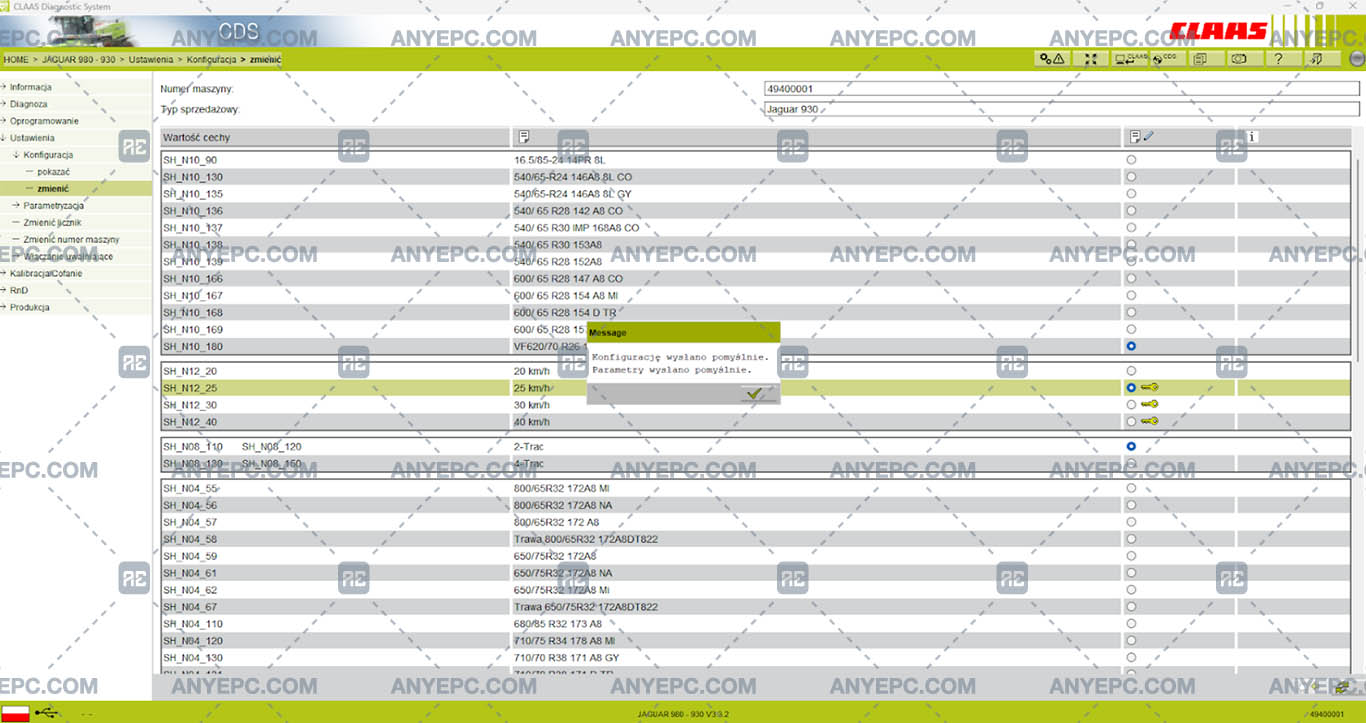Click the info 'i' column header icon
Viewport: 1366px width, 723px height.
1252,137
